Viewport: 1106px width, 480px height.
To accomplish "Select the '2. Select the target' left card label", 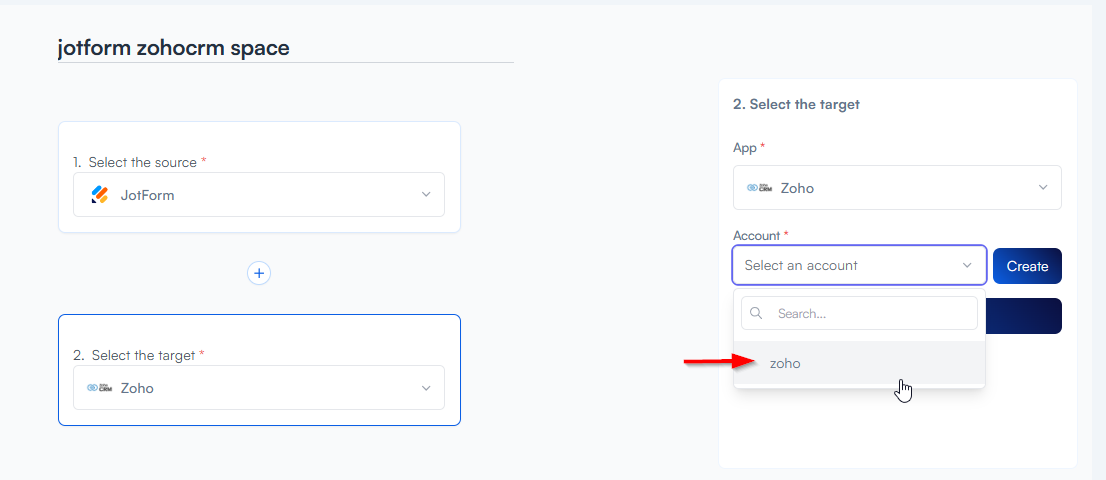I will point(135,355).
